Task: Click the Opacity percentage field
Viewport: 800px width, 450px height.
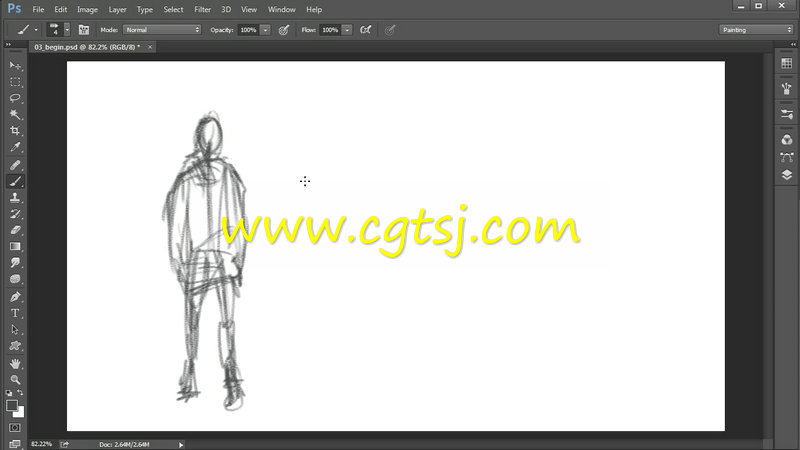Action: [x=249, y=30]
